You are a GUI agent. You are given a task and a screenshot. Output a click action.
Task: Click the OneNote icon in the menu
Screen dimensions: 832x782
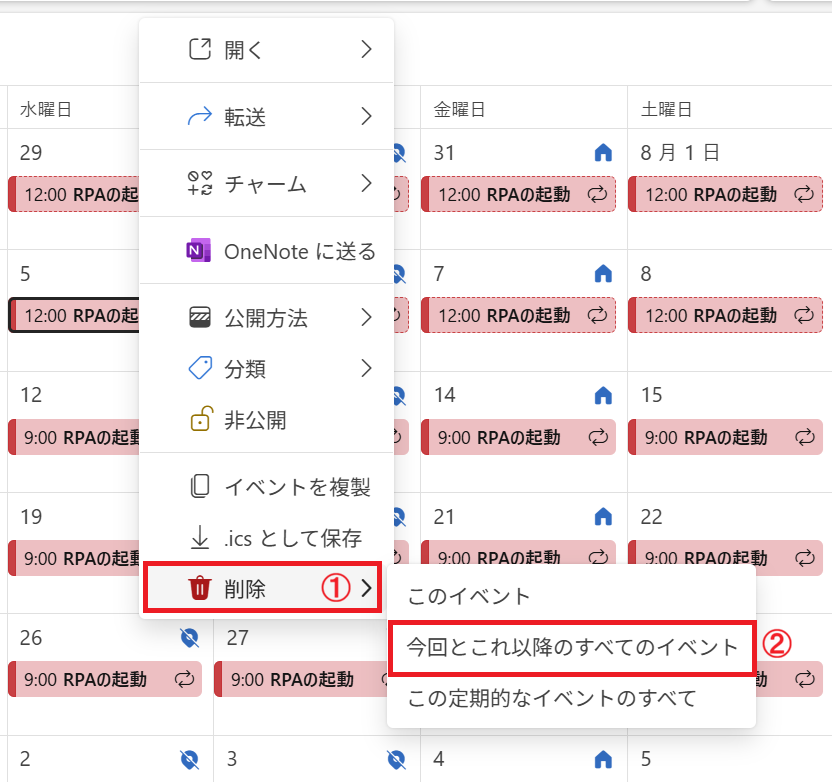tap(198, 250)
